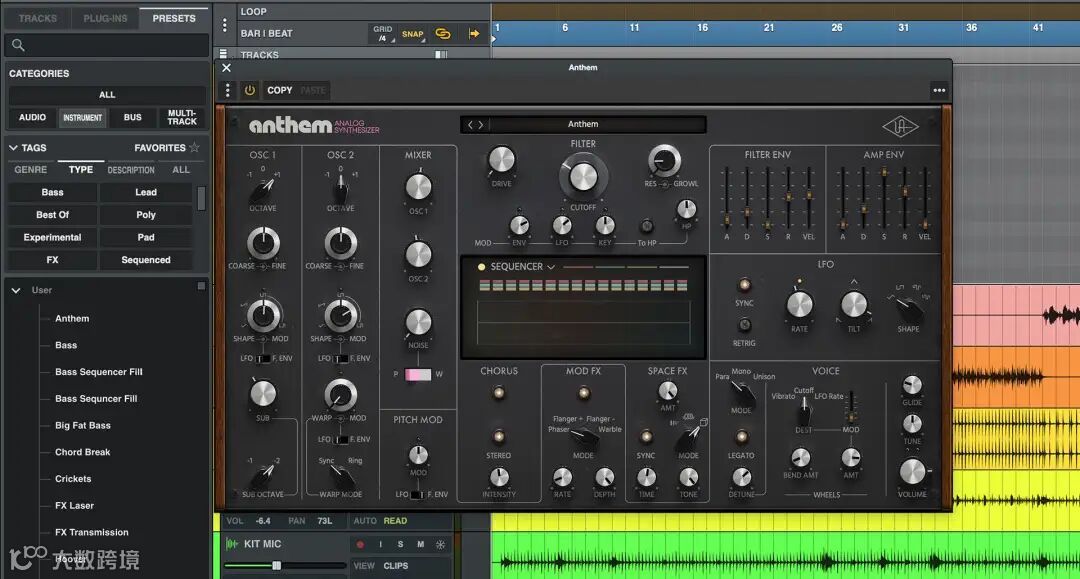Click the OSC 1 Octave selector
Viewport: 1080px width, 579px height.
[264, 189]
